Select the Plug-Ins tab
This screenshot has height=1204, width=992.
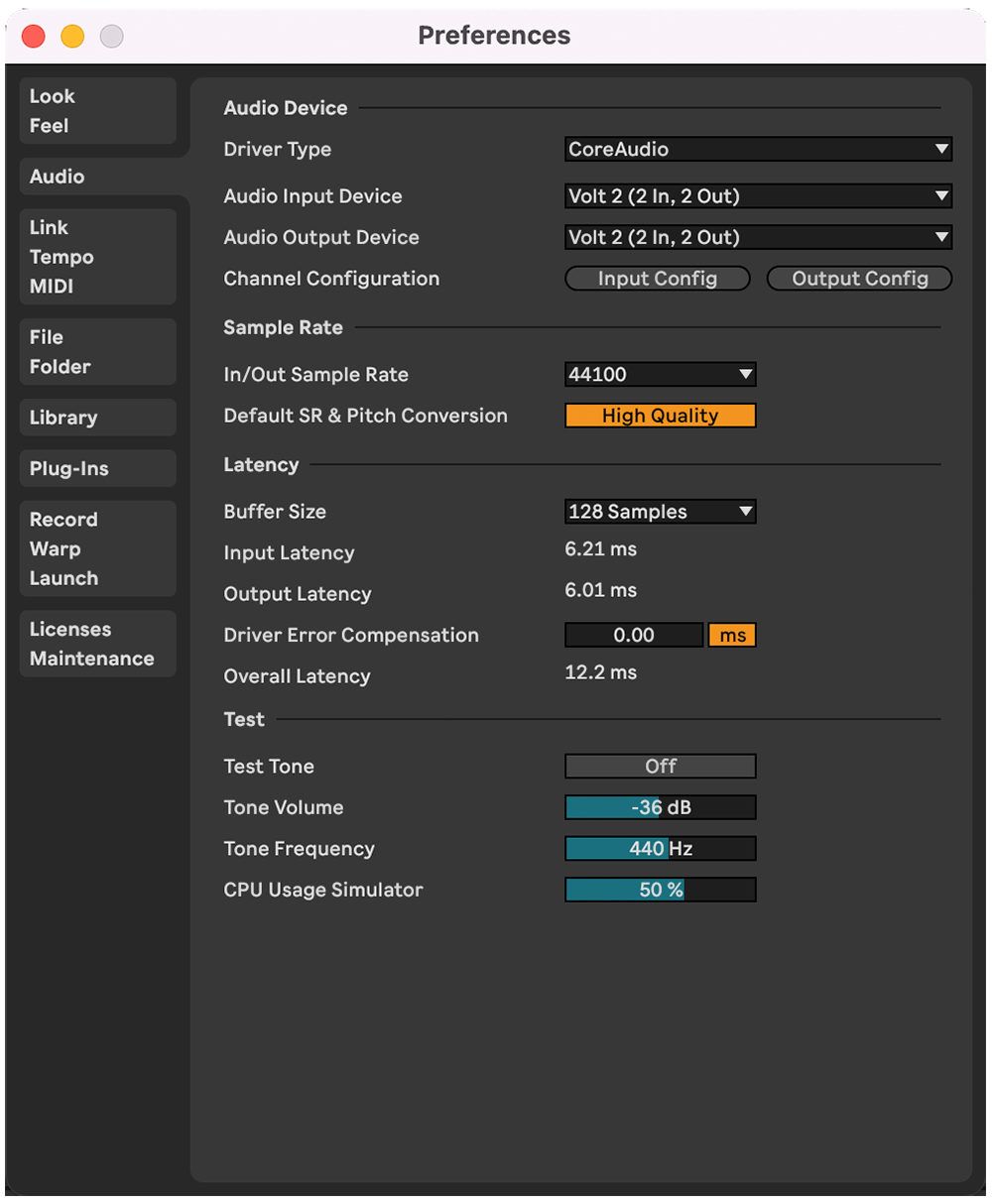click(97, 469)
